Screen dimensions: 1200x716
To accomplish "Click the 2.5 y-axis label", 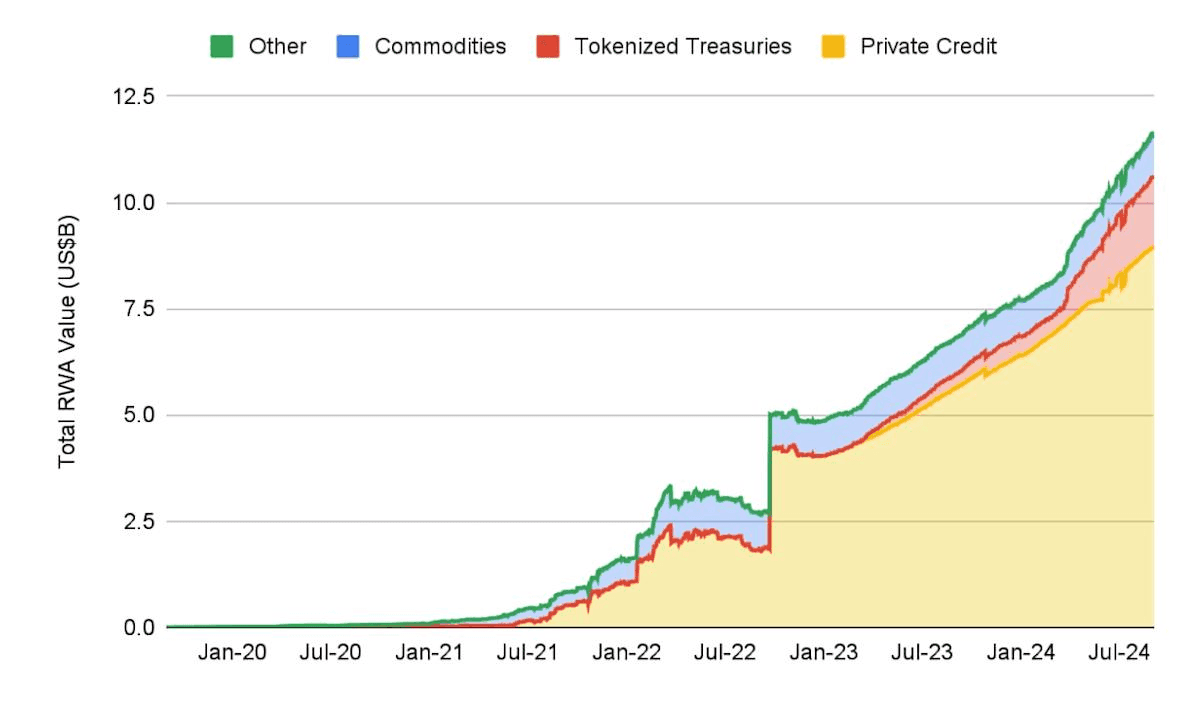I will (x=139, y=521).
